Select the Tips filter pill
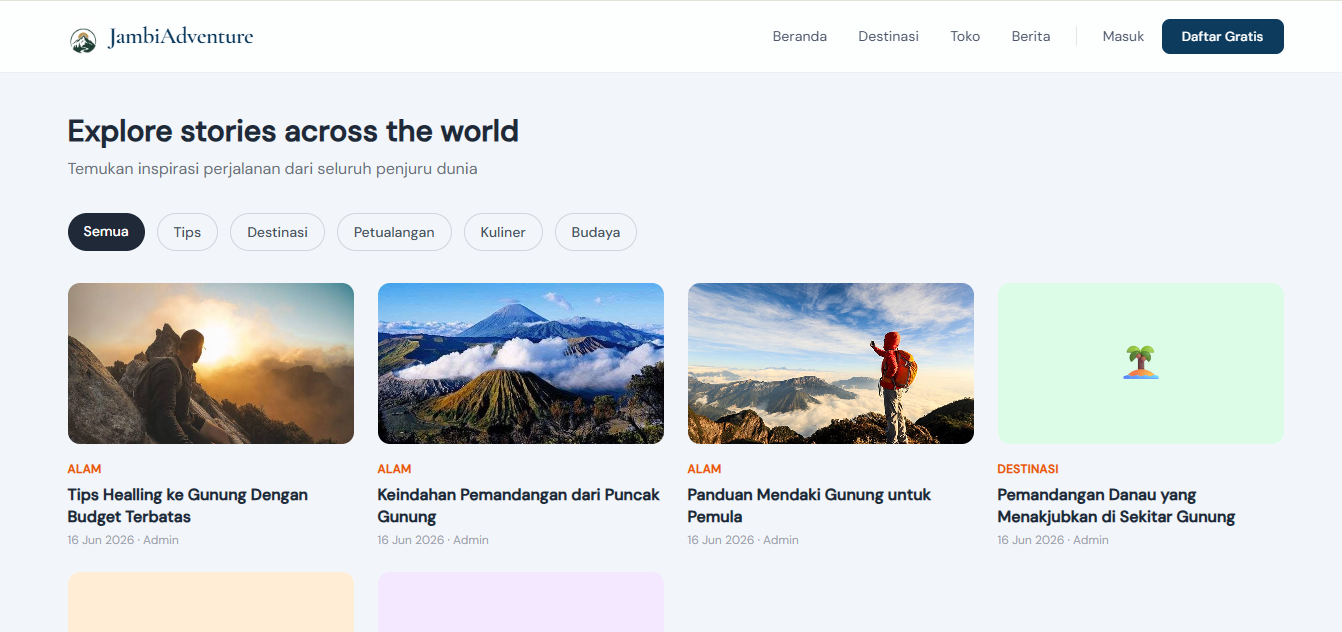The width and height of the screenshot is (1342, 632). point(187,232)
